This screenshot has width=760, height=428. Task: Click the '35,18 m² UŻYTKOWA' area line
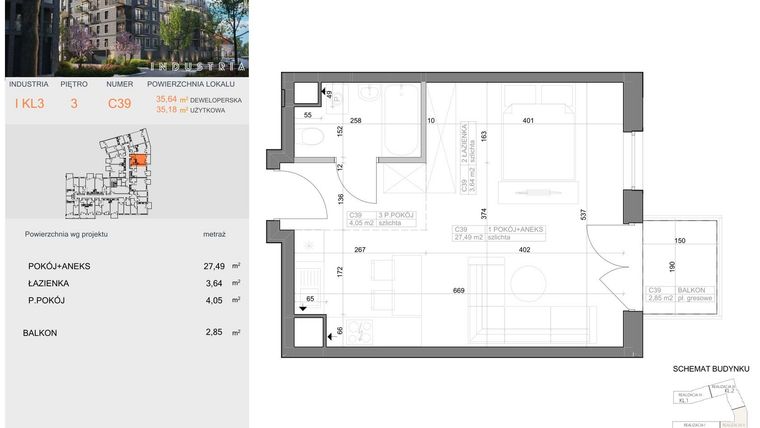pos(190,110)
